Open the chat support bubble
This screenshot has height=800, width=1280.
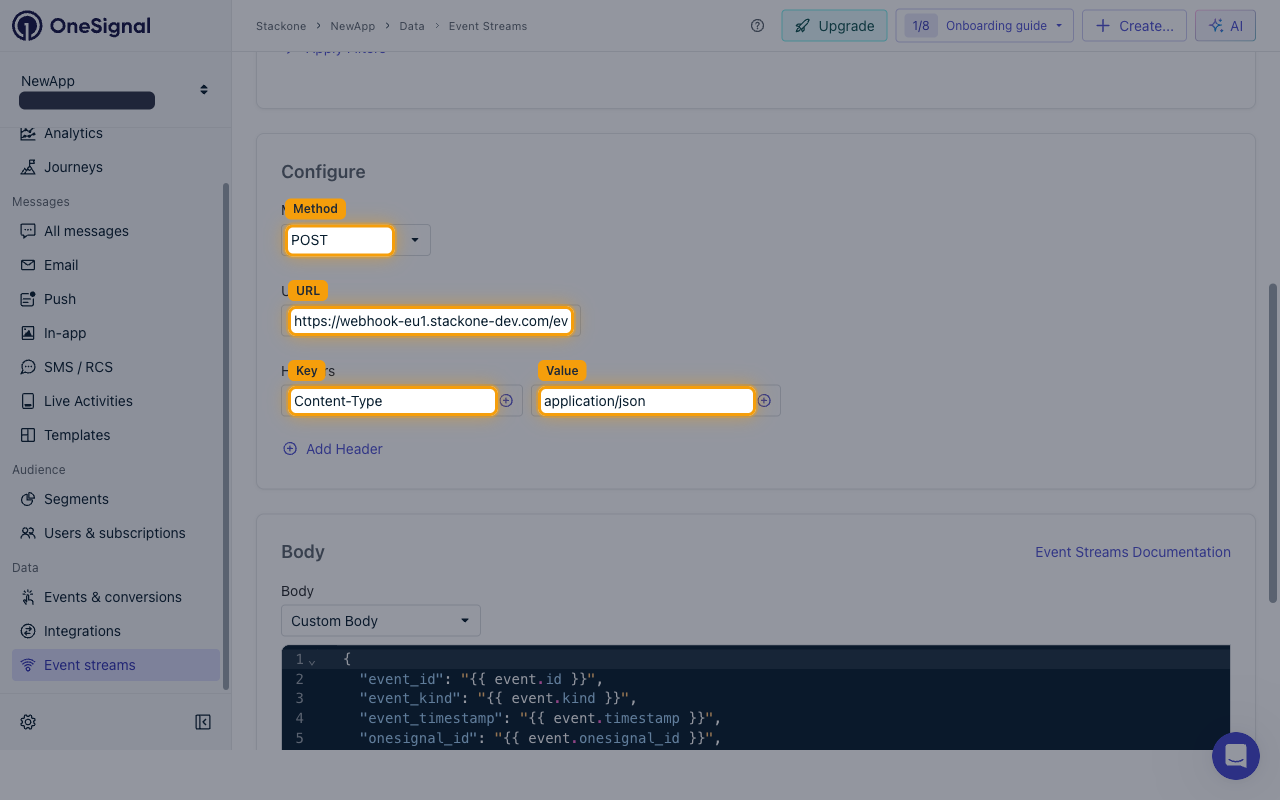(x=1236, y=756)
